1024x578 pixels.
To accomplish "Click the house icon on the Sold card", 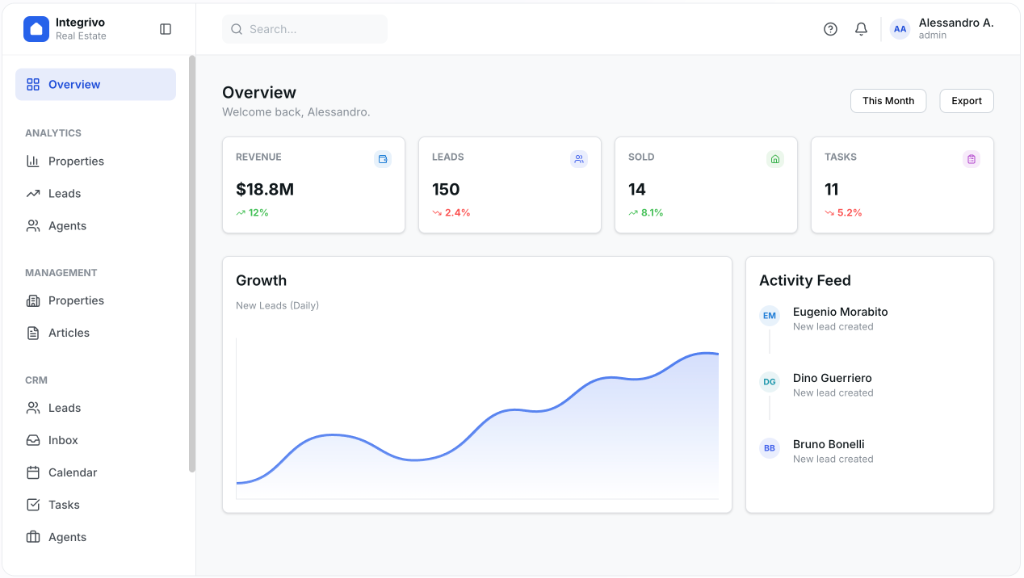I will (x=775, y=158).
